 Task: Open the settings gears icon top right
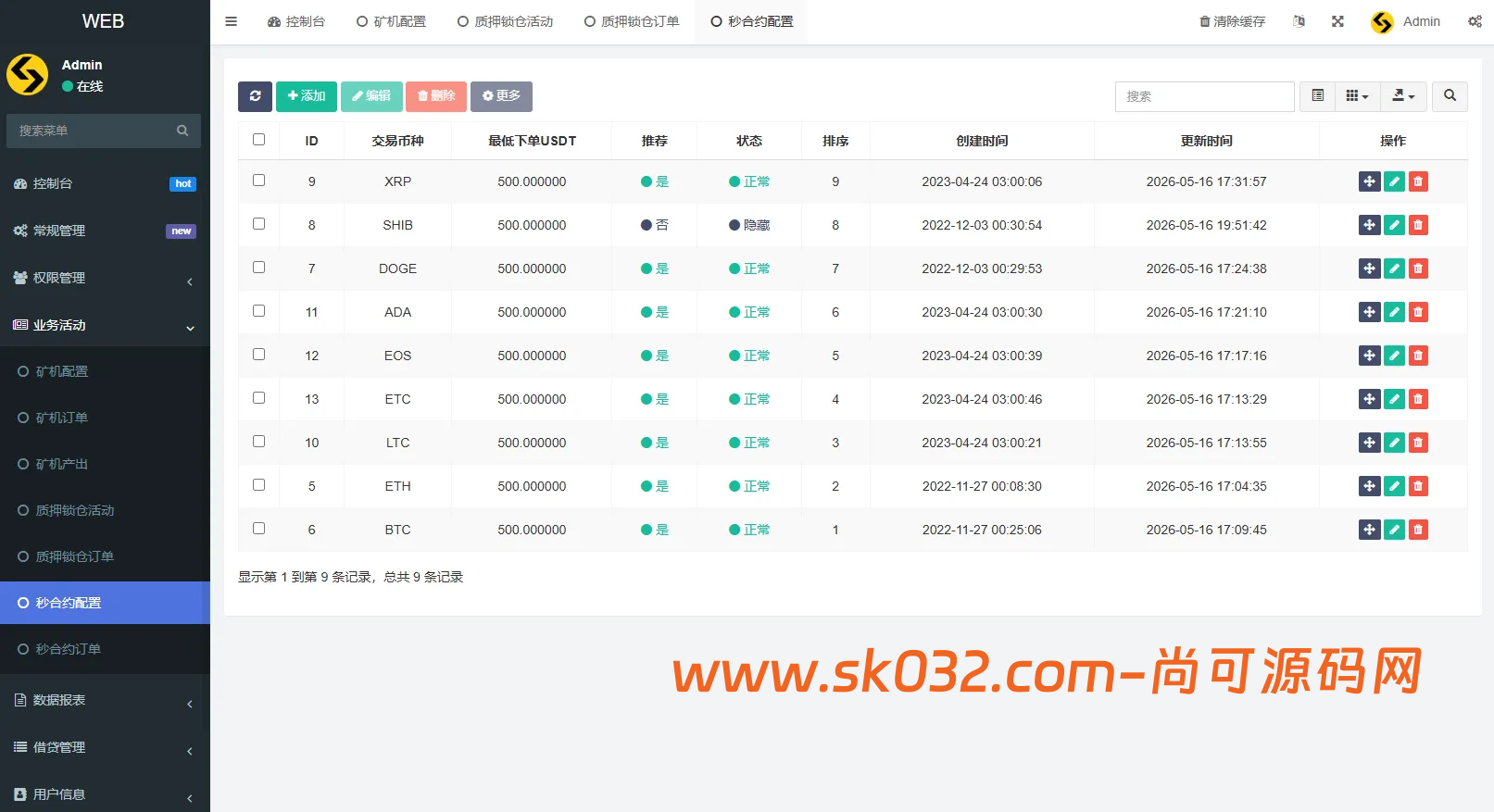(x=1475, y=21)
